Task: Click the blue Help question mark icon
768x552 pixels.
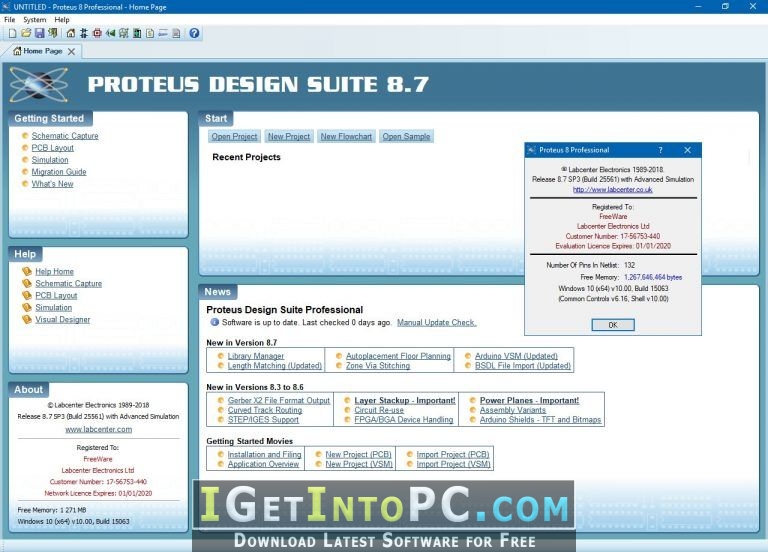Action: (194, 33)
